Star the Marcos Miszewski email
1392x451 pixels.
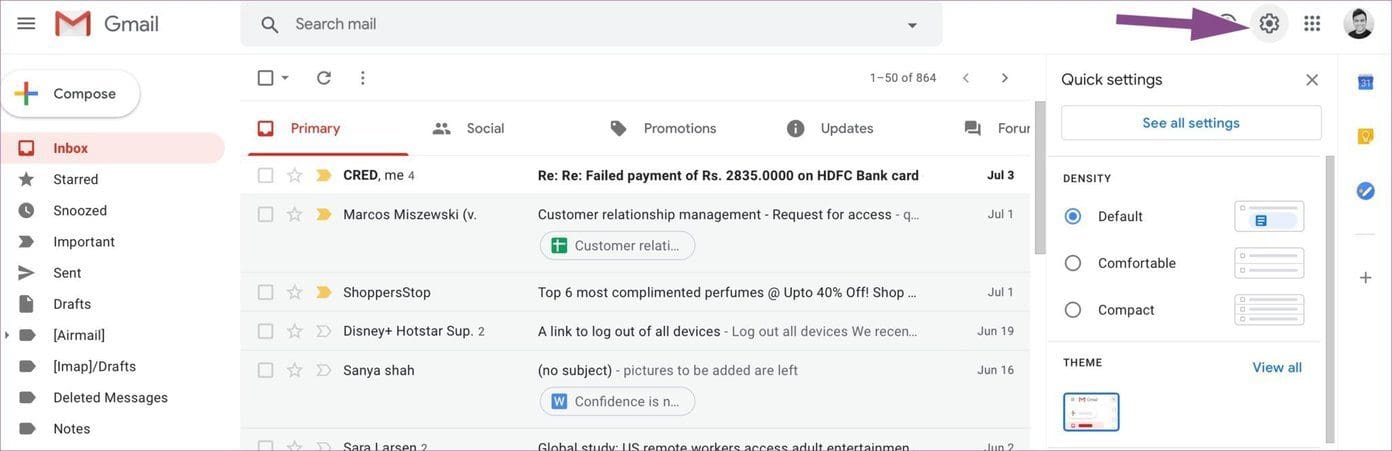pyautogui.click(x=294, y=214)
